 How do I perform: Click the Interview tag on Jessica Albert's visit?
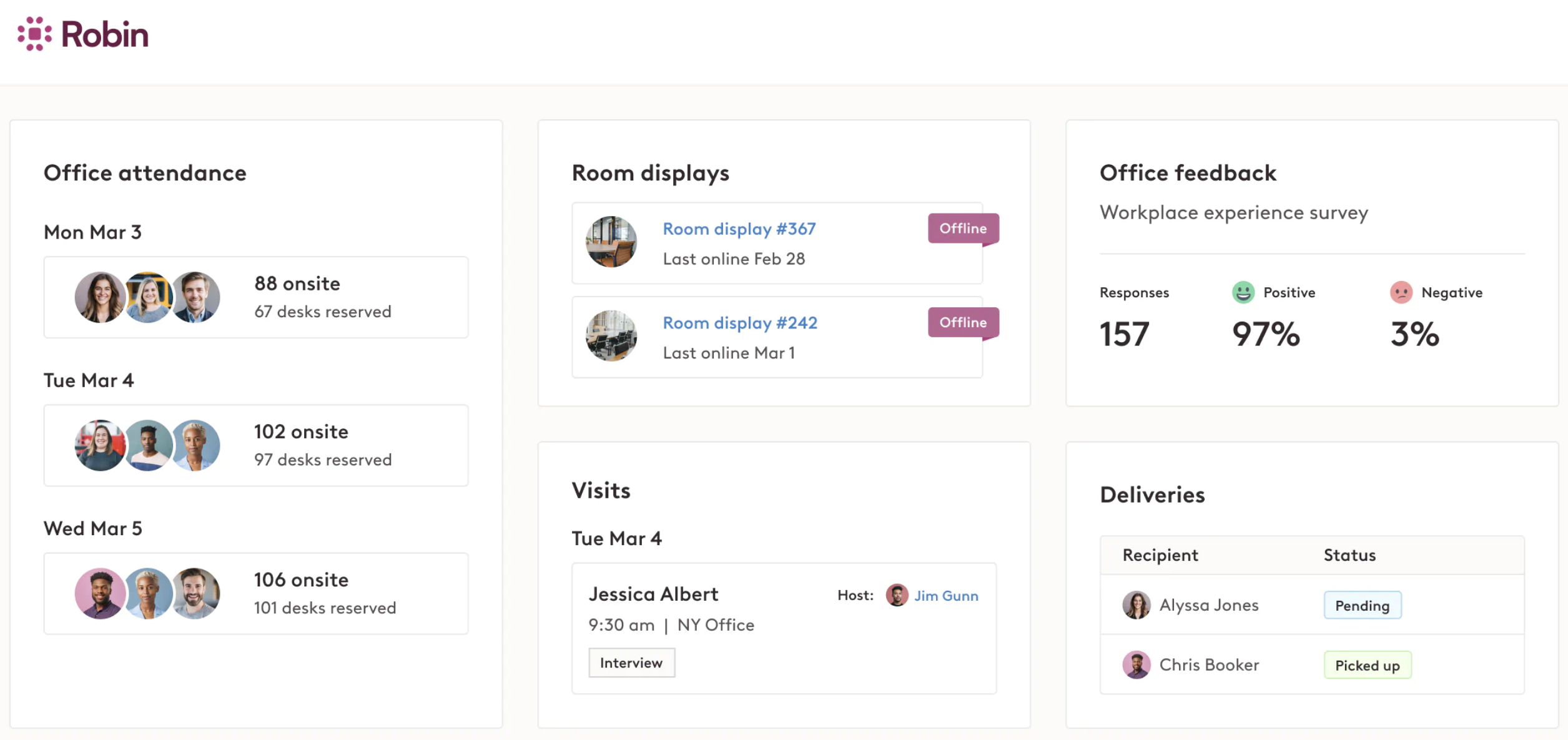pos(631,662)
